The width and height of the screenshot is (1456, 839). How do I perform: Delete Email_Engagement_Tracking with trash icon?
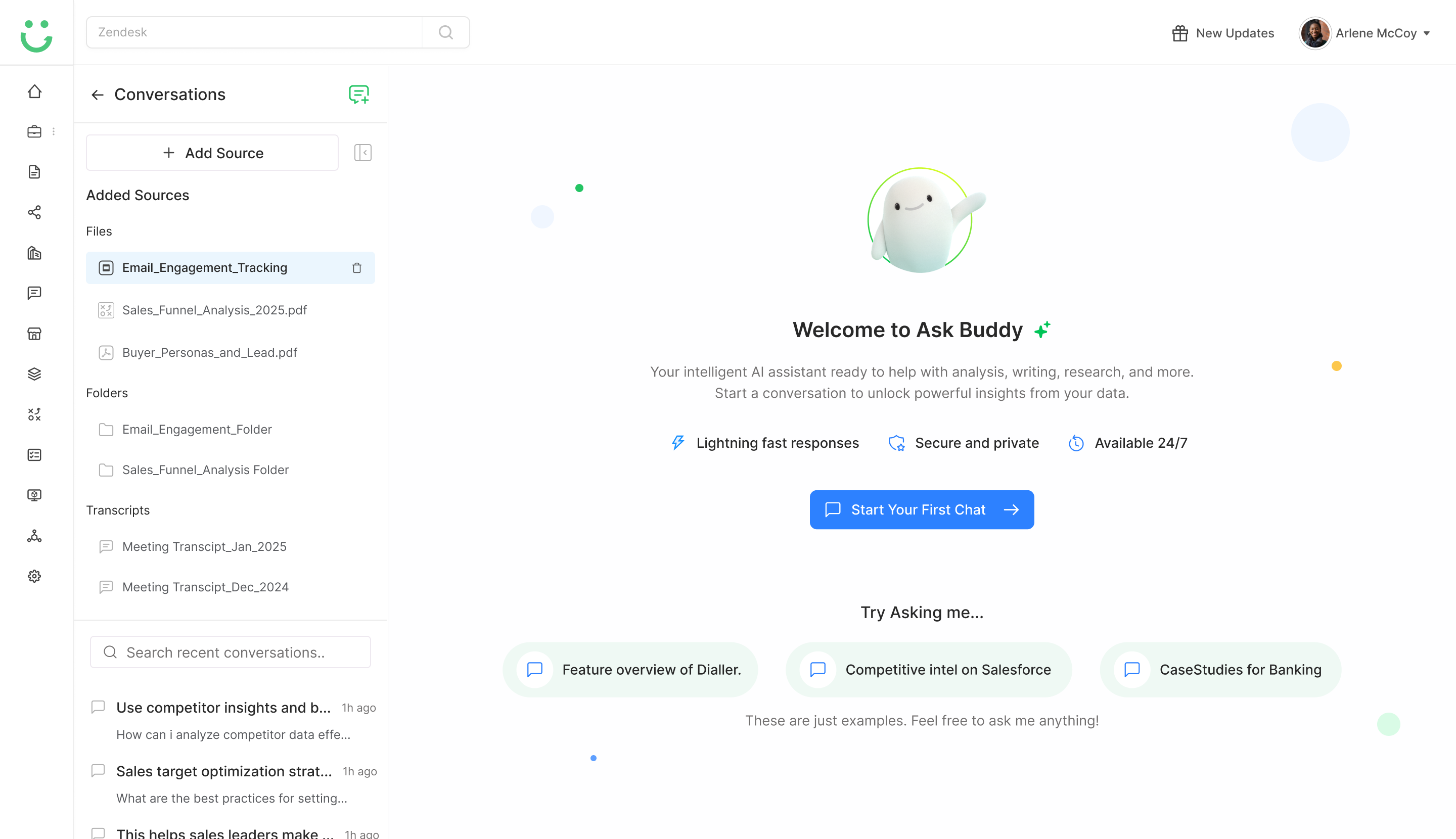coord(357,268)
